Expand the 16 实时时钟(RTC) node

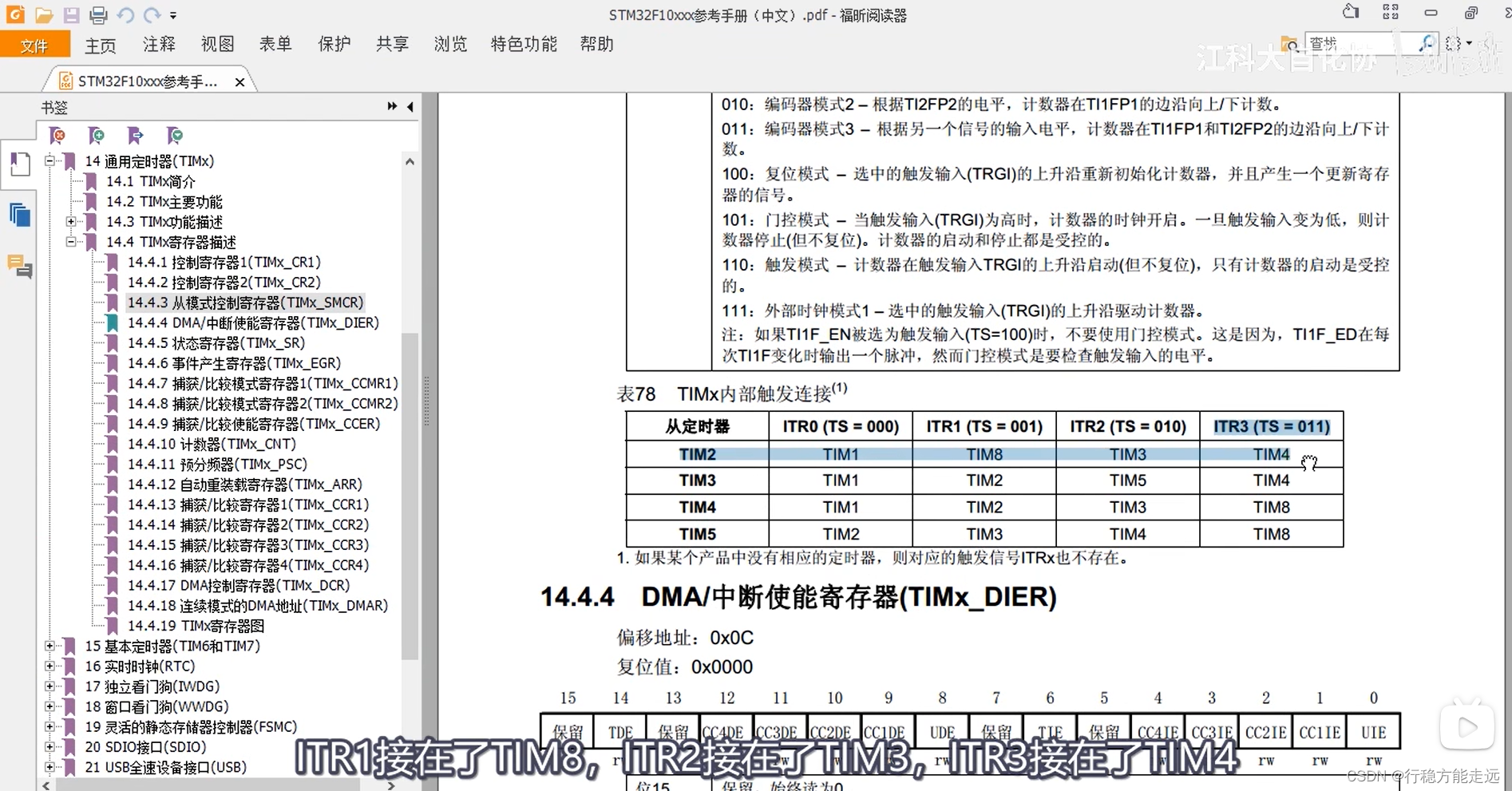click(50, 666)
